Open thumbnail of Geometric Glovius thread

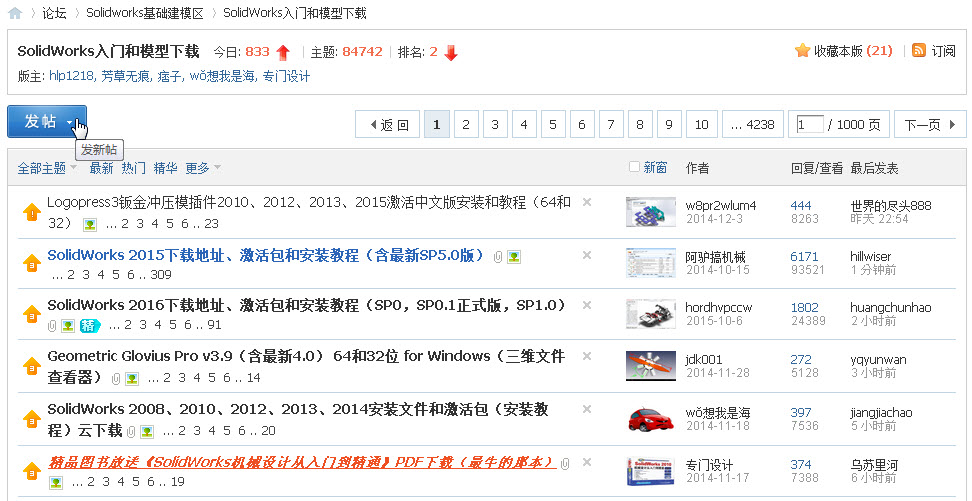point(650,366)
